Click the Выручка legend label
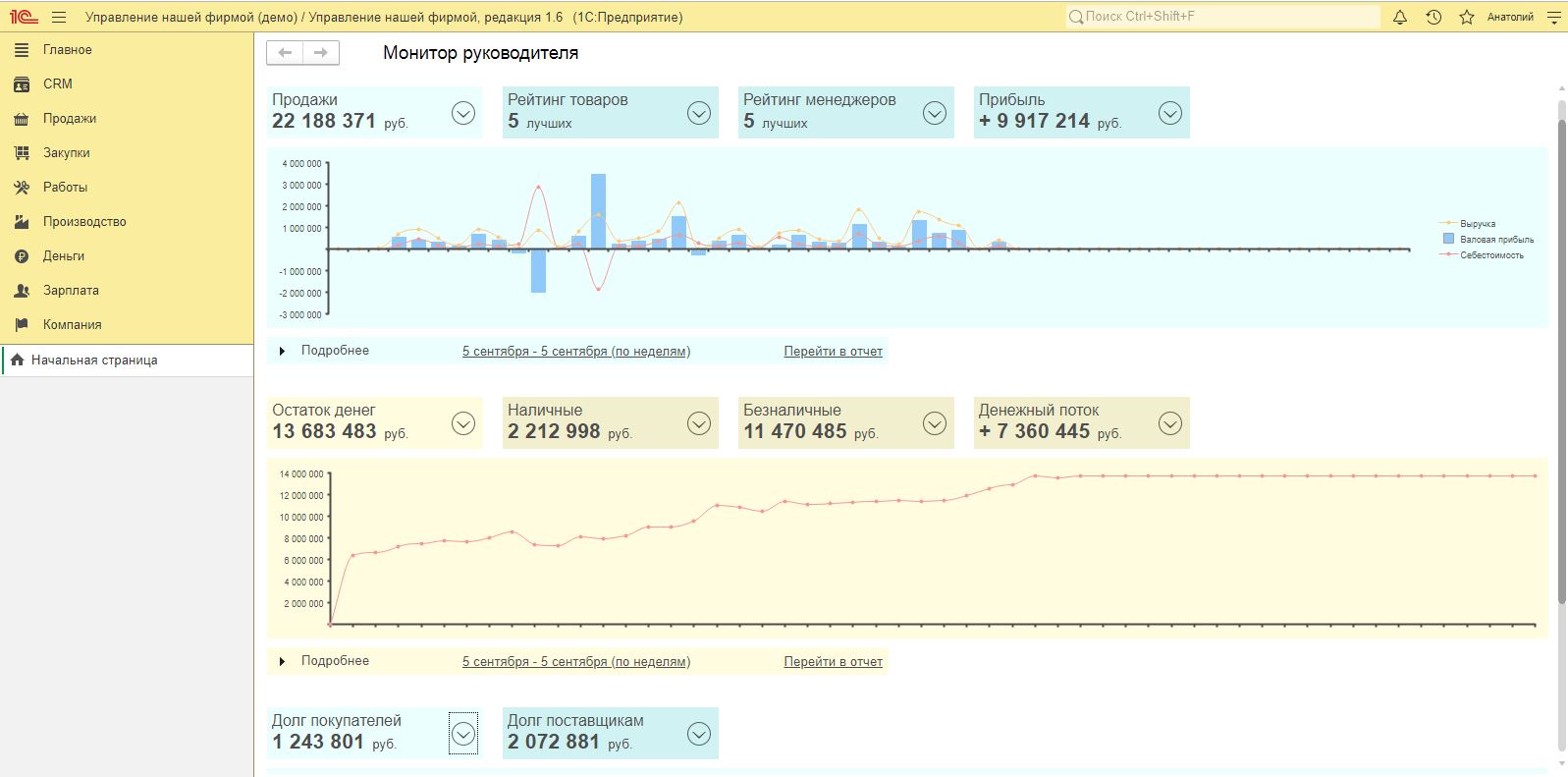 coord(1478,224)
